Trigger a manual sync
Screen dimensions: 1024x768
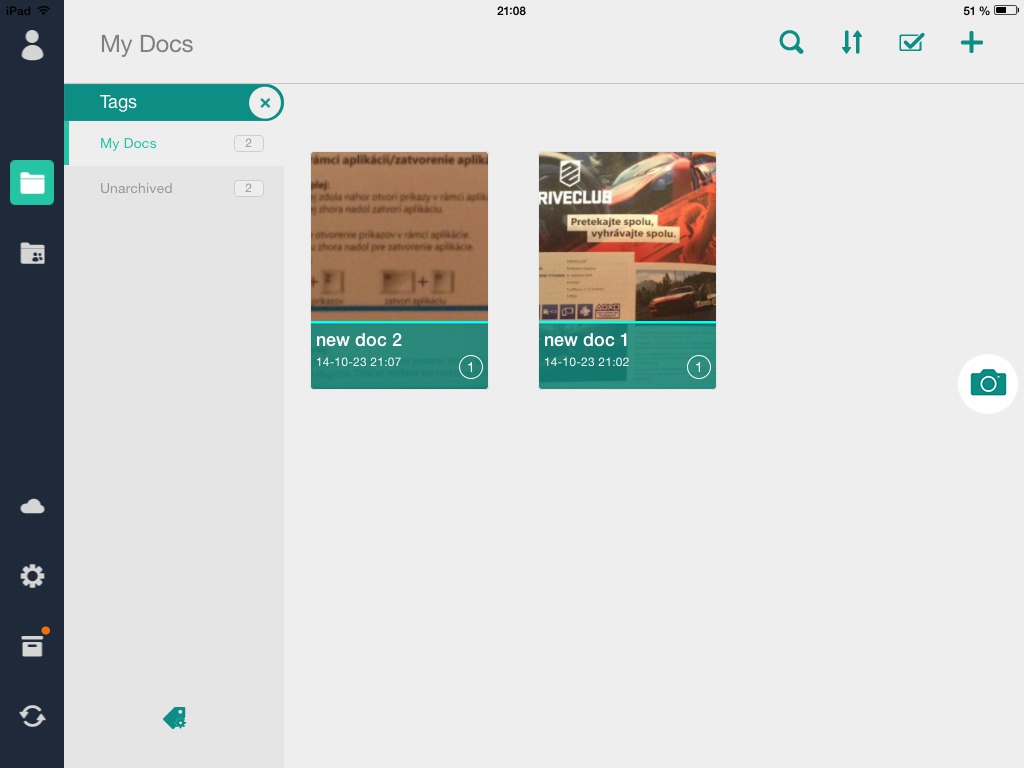point(32,716)
